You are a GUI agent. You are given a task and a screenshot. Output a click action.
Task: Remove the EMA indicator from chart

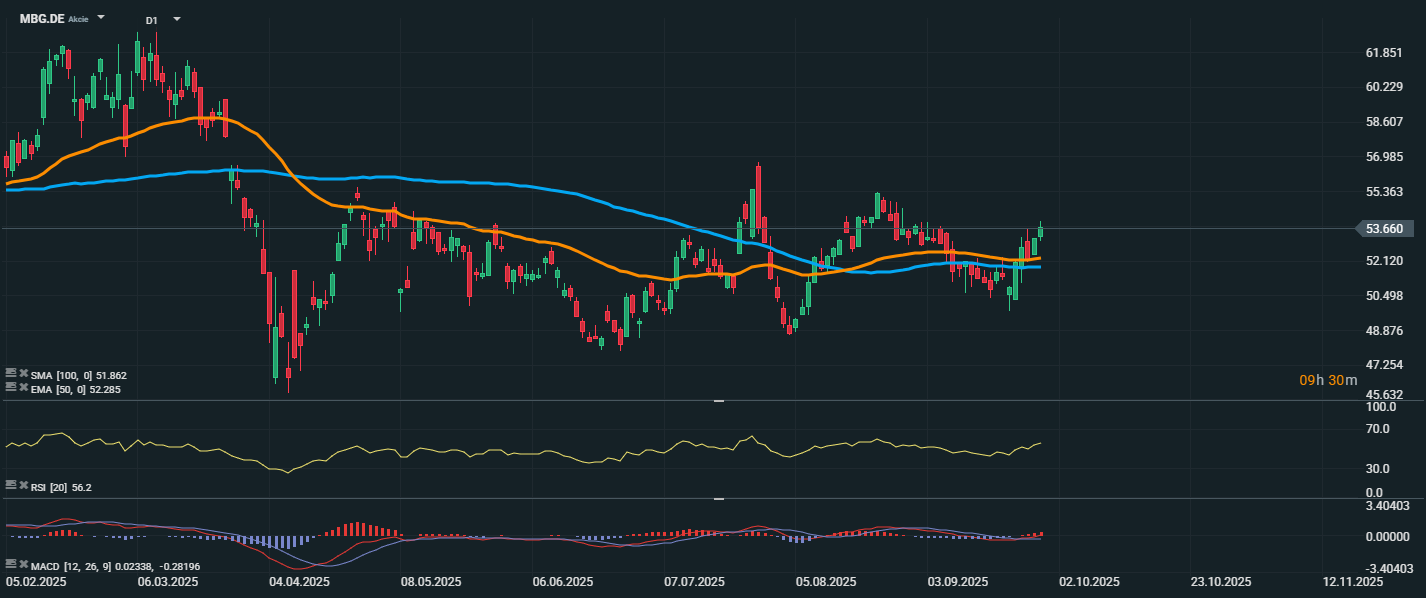(23, 389)
